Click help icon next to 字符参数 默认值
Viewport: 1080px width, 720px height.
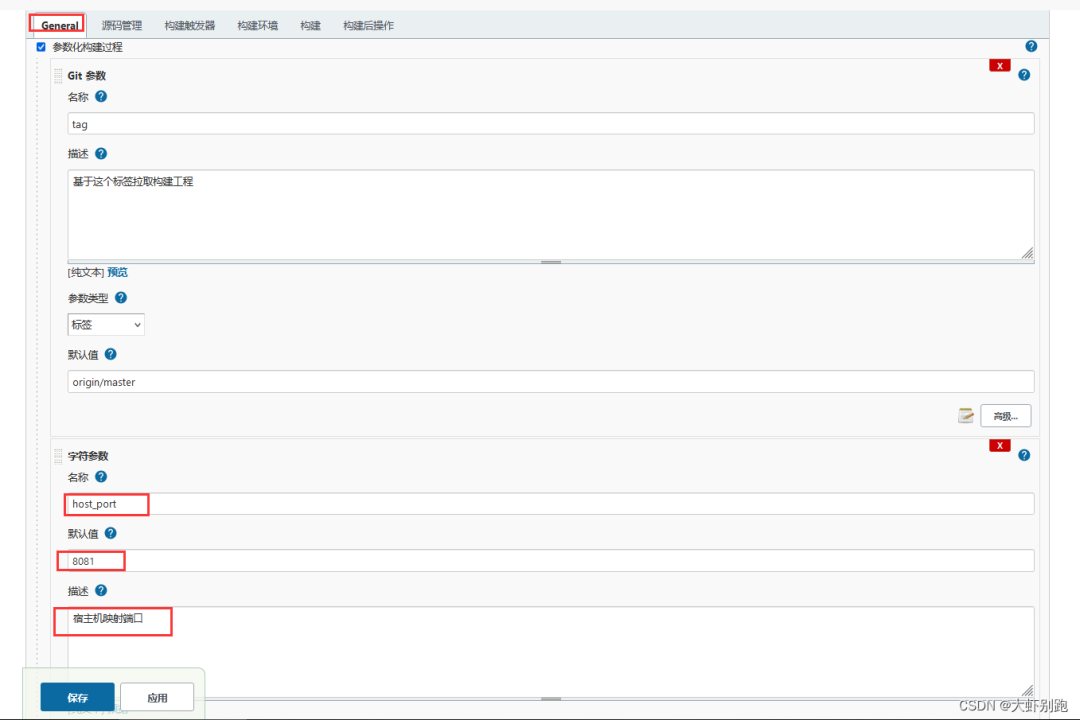click(110, 533)
